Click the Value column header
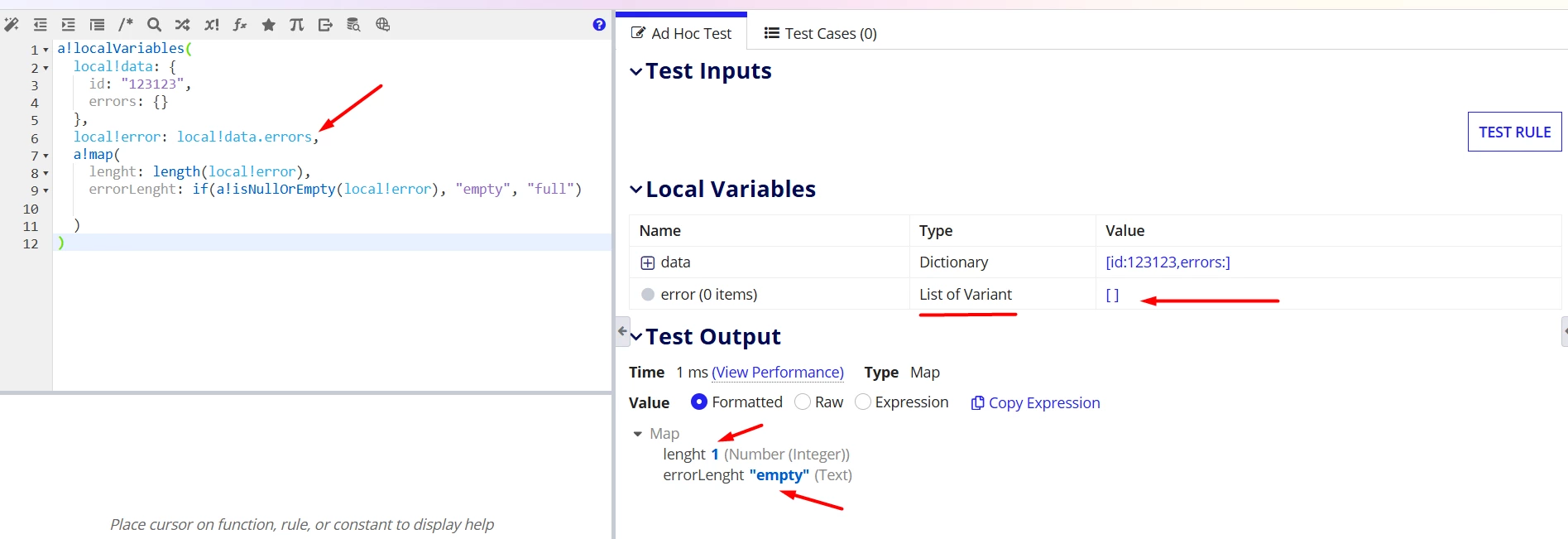Viewport: 1568px width, 539px height. coord(1125,231)
